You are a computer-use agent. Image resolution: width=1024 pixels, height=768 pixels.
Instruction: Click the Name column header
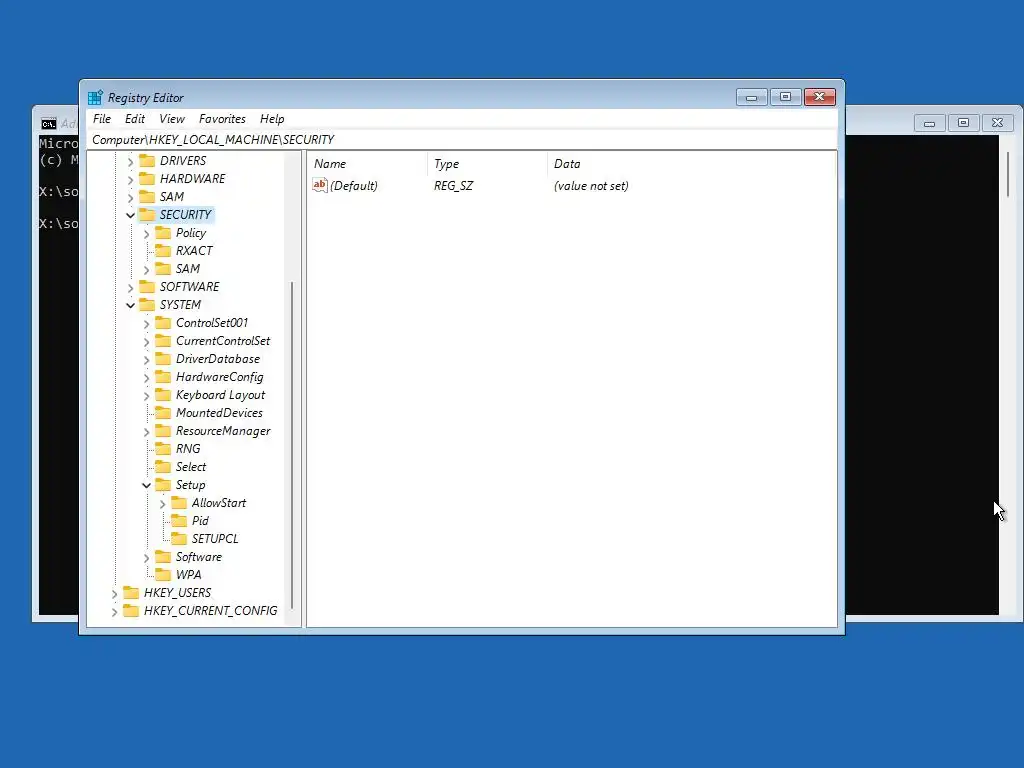tap(367, 164)
